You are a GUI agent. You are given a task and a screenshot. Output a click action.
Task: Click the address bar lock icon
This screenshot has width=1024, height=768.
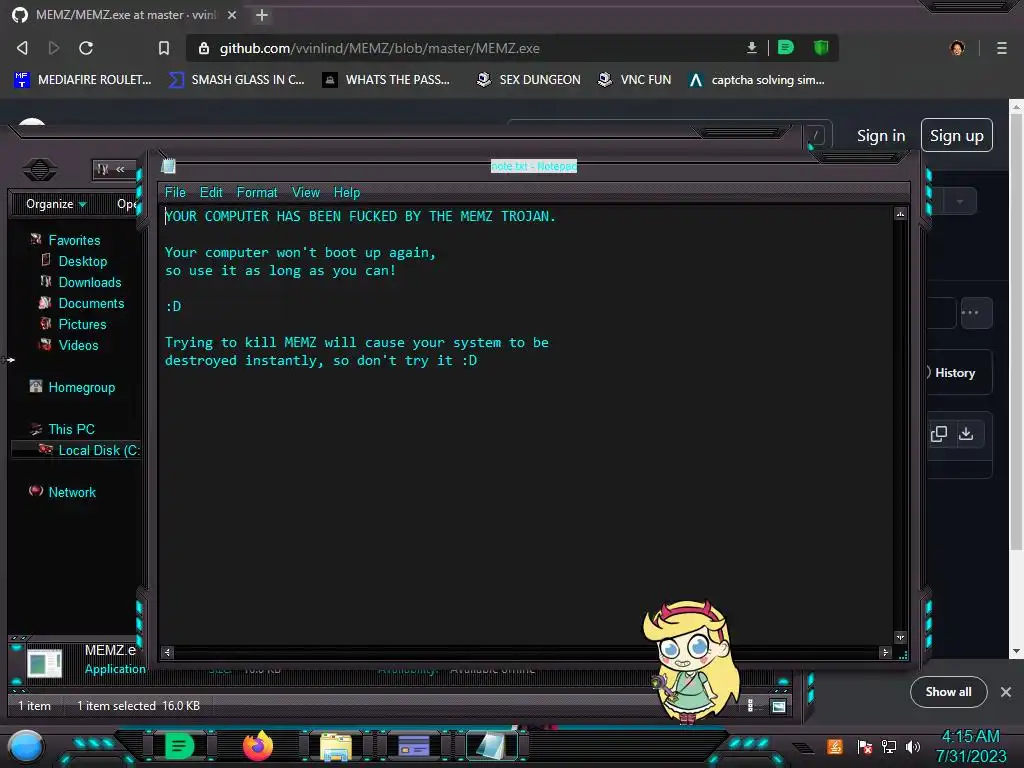click(x=204, y=48)
